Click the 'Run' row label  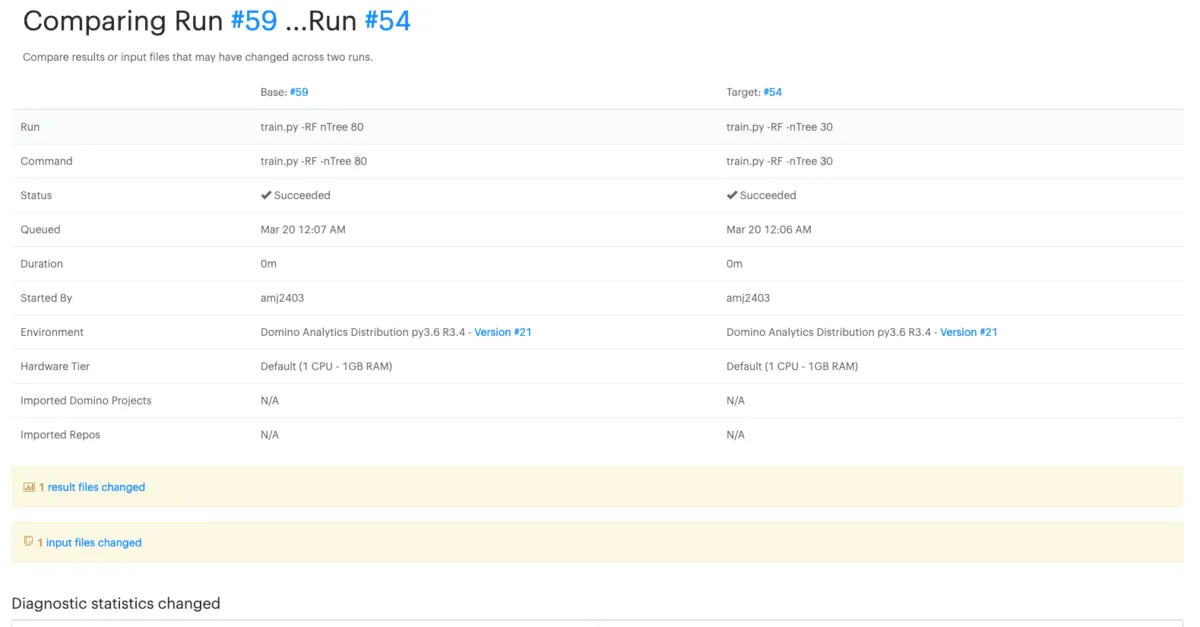[30, 127]
